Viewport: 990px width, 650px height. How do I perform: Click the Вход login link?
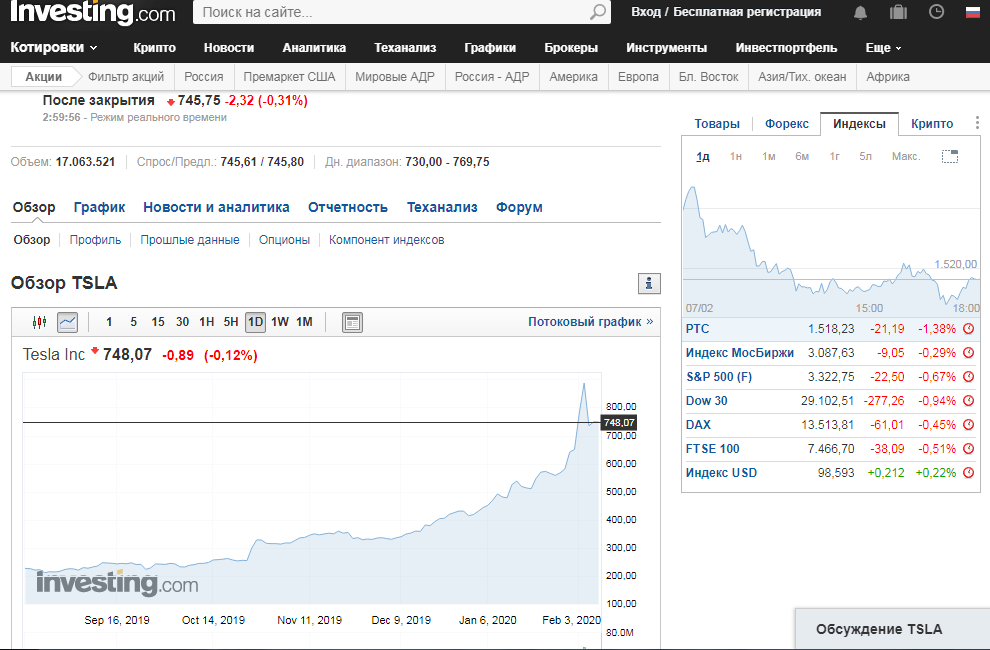646,12
